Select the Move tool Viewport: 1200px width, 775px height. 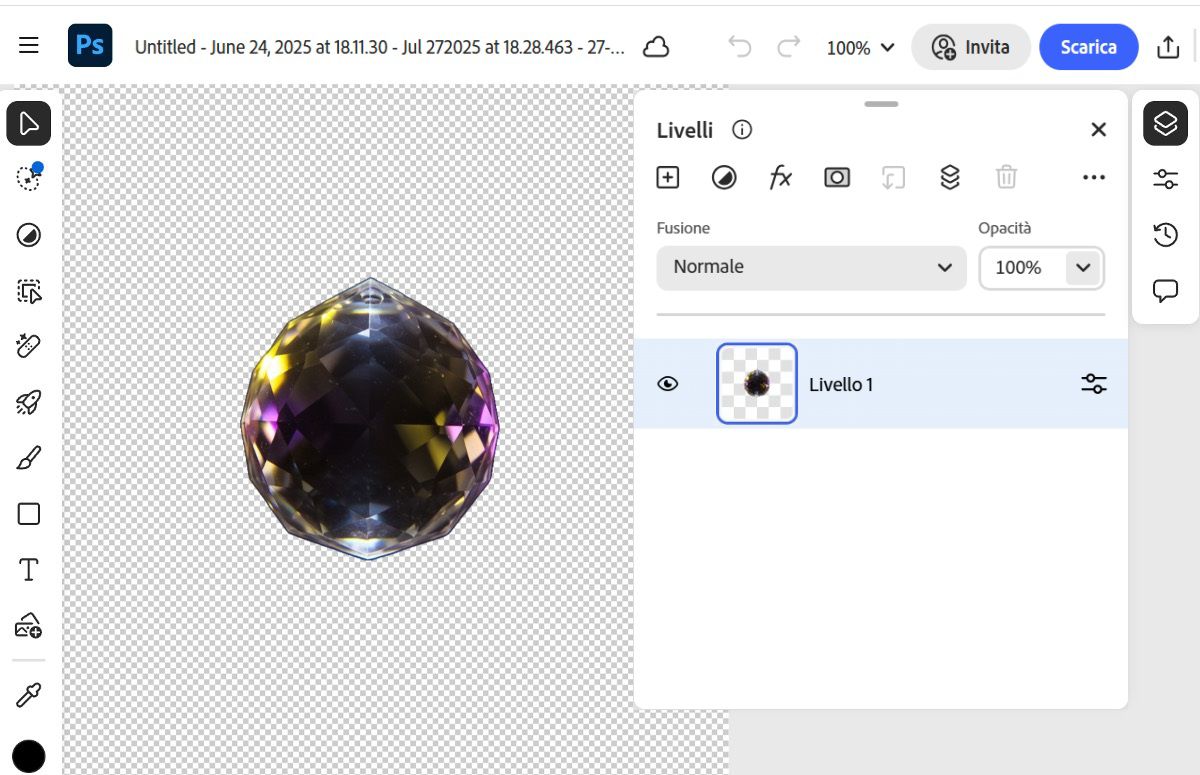coord(28,123)
